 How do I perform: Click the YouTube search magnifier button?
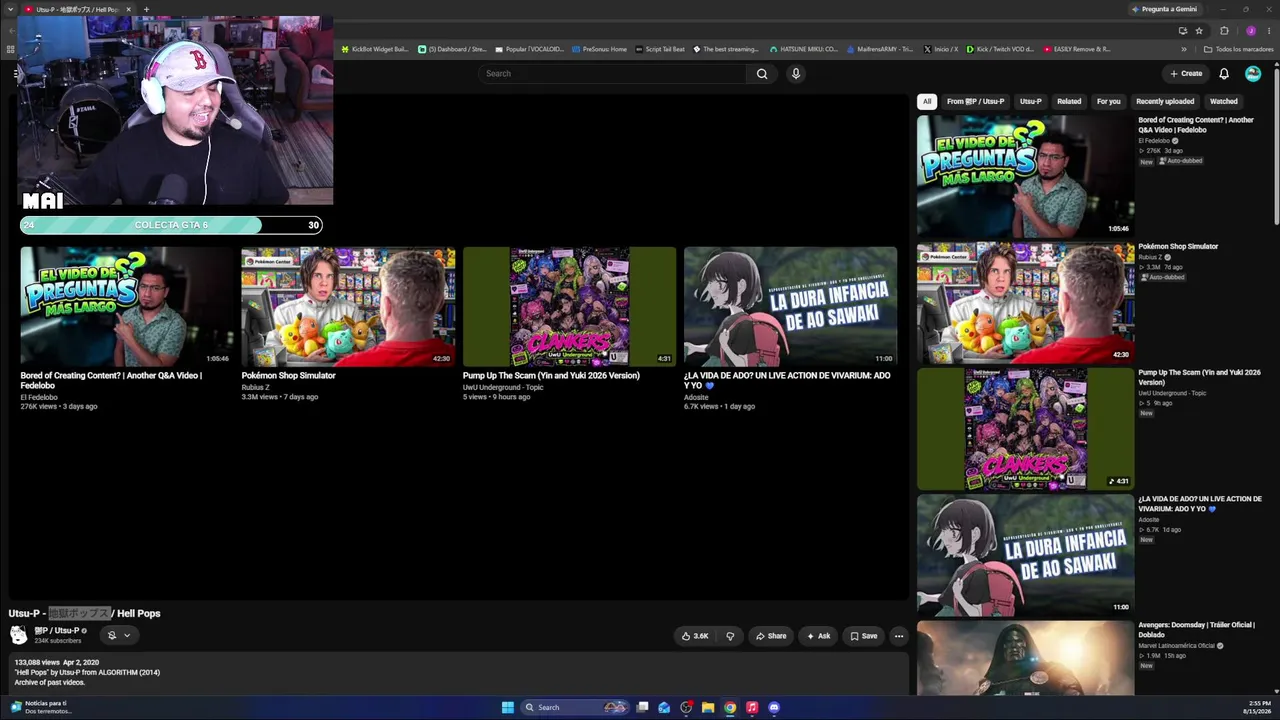click(762, 73)
